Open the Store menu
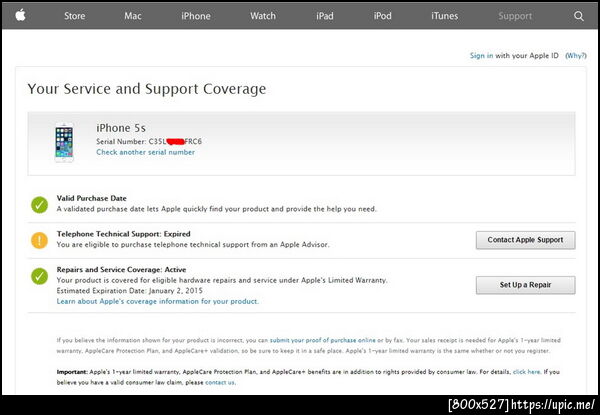 (x=75, y=16)
